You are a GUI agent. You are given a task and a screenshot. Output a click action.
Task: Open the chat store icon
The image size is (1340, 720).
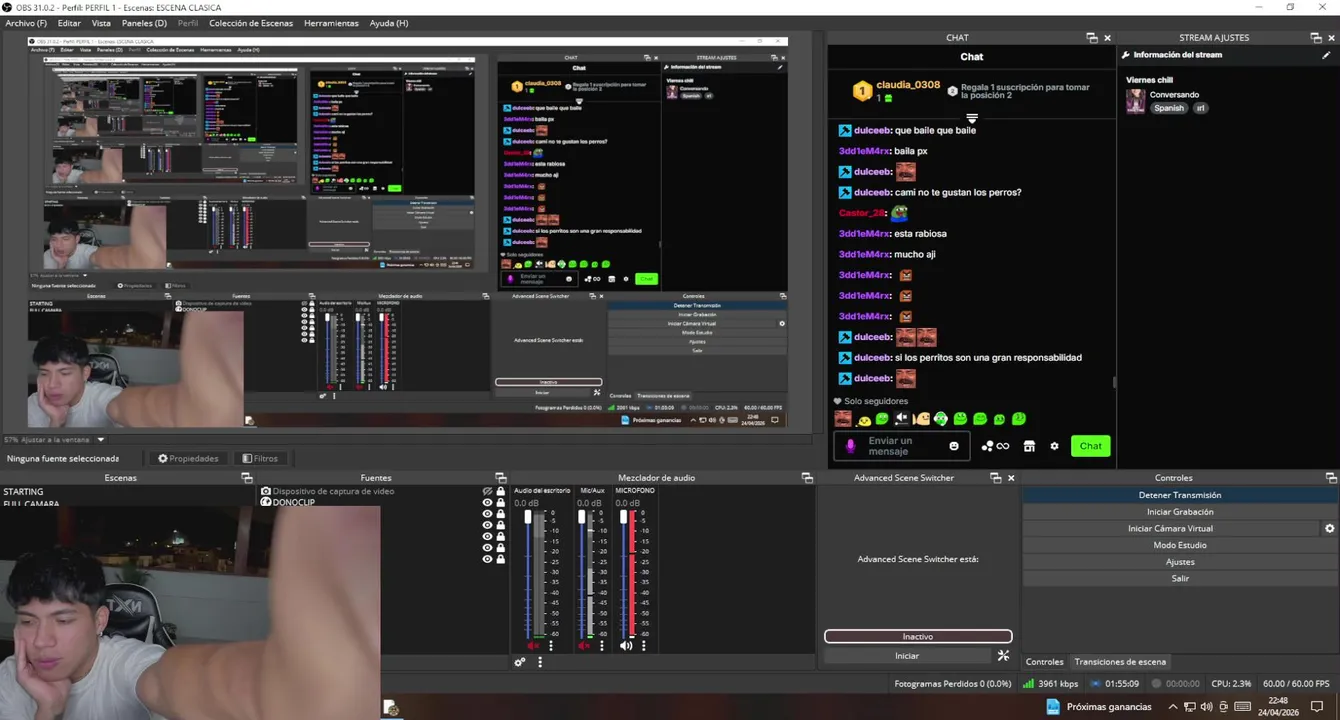click(1029, 446)
